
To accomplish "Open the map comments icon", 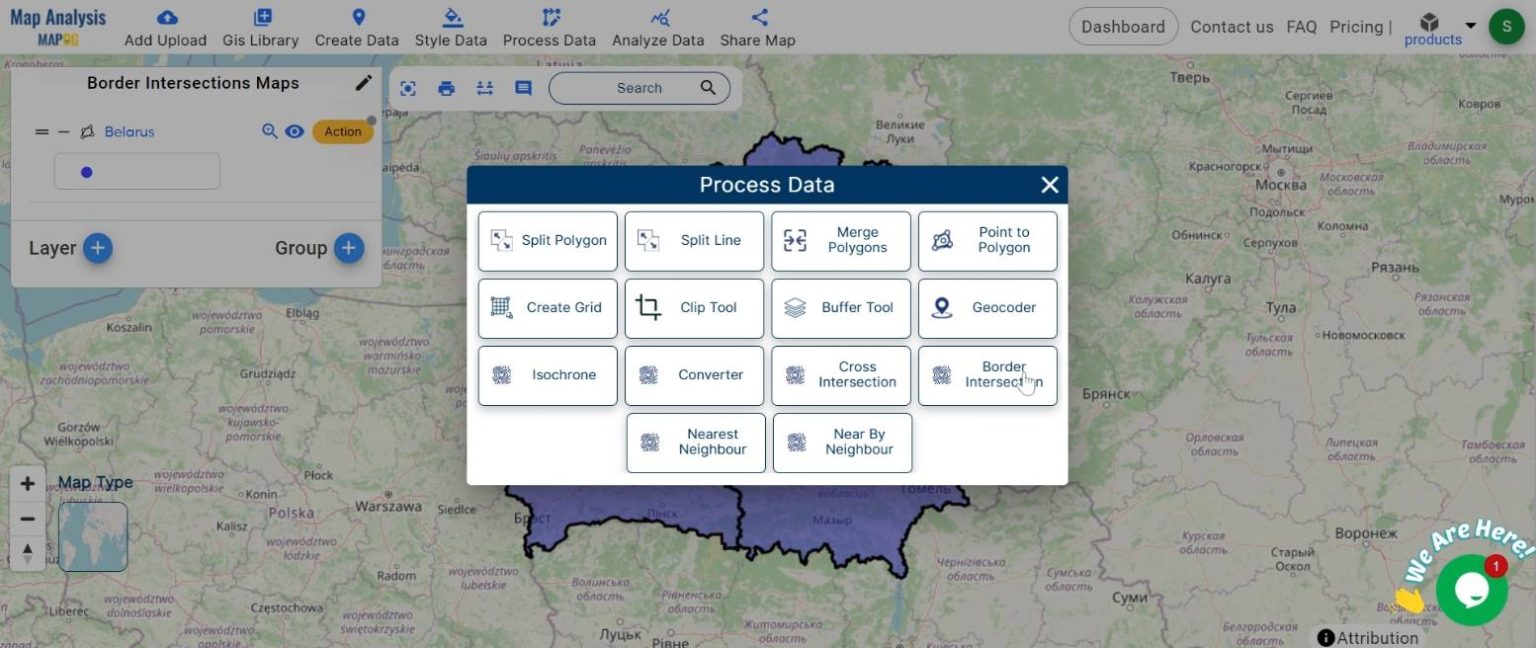I will point(523,88).
